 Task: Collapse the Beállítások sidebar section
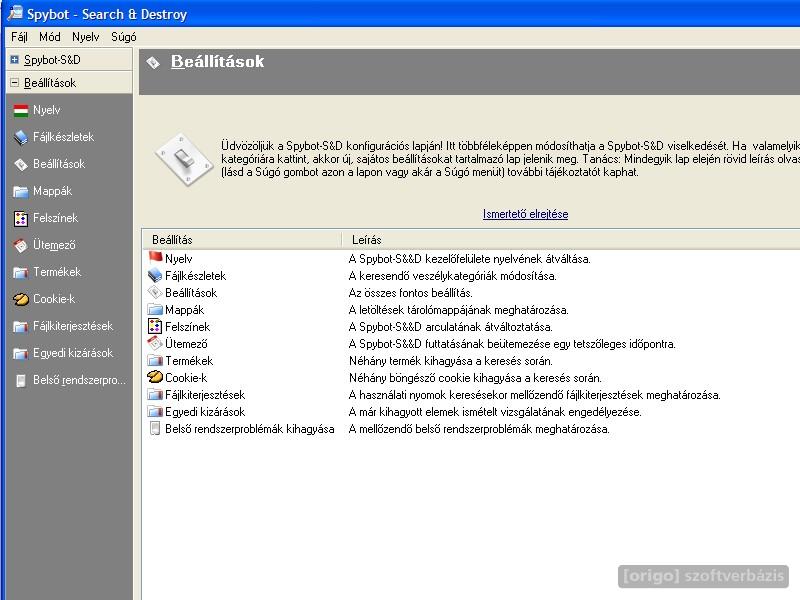(15, 83)
